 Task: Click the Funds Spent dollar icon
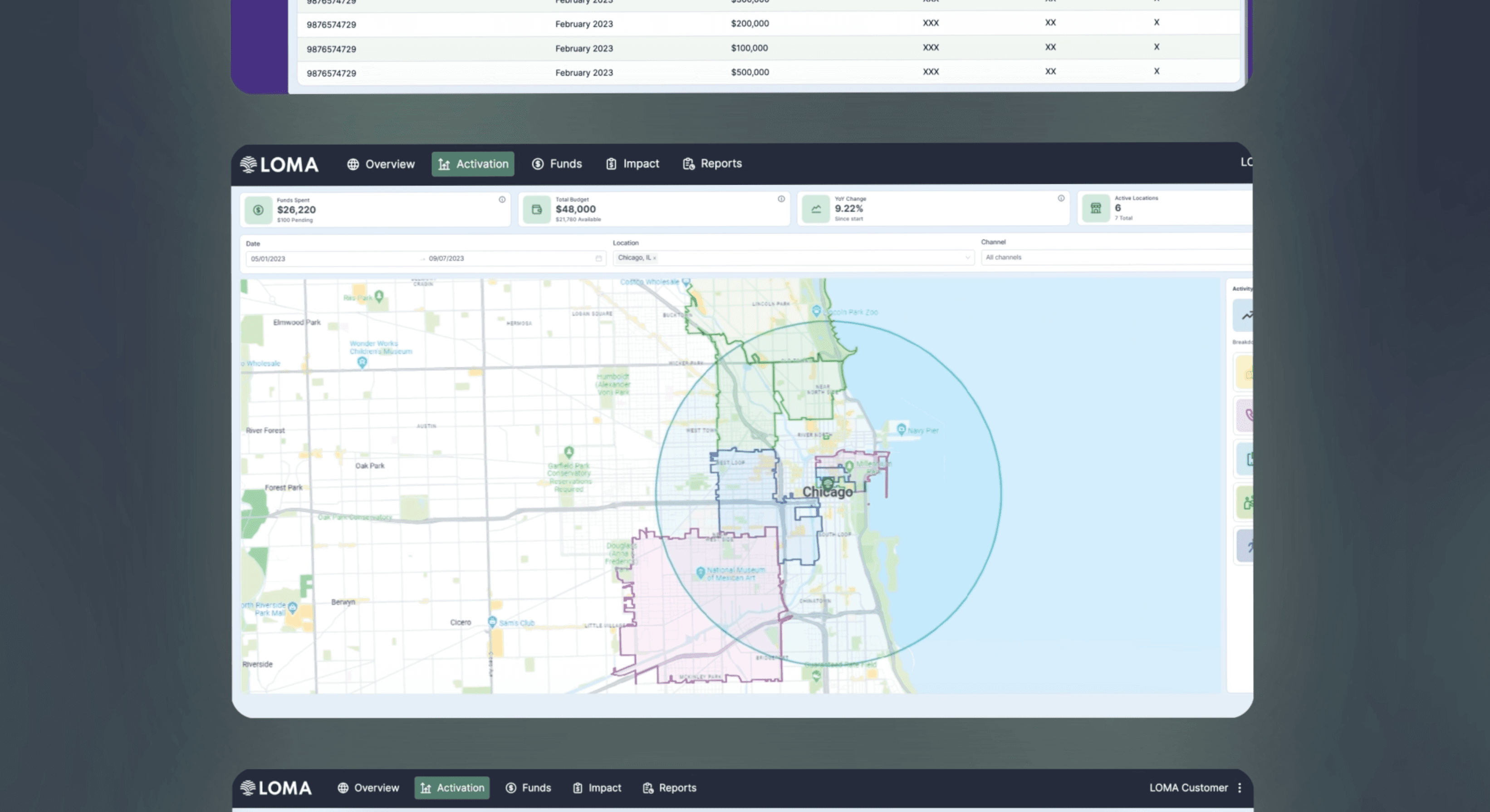coord(258,210)
